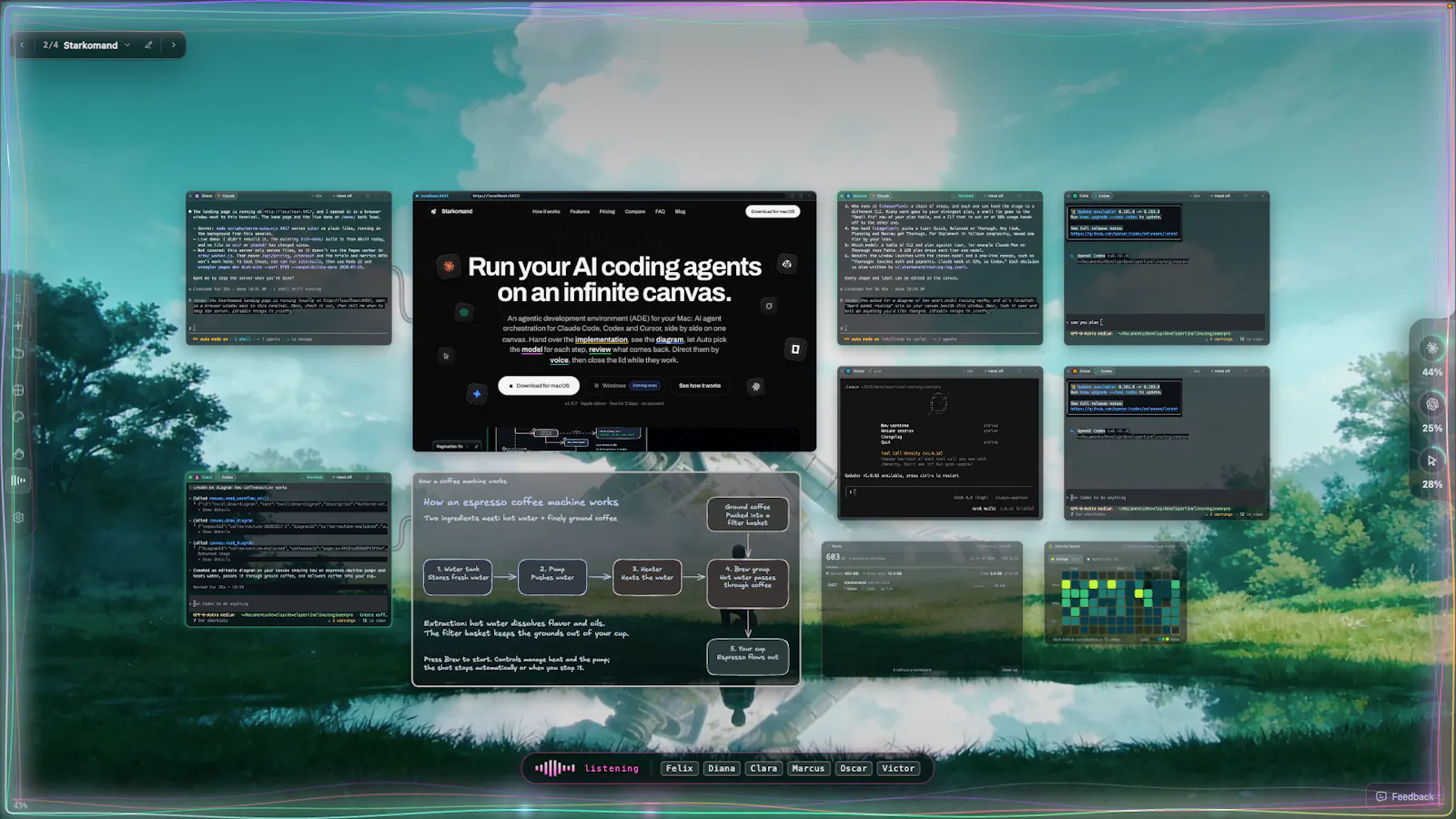Open the Starkomand canvas name dropdown
The image size is (1456, 819).
[x=127, y=45]
